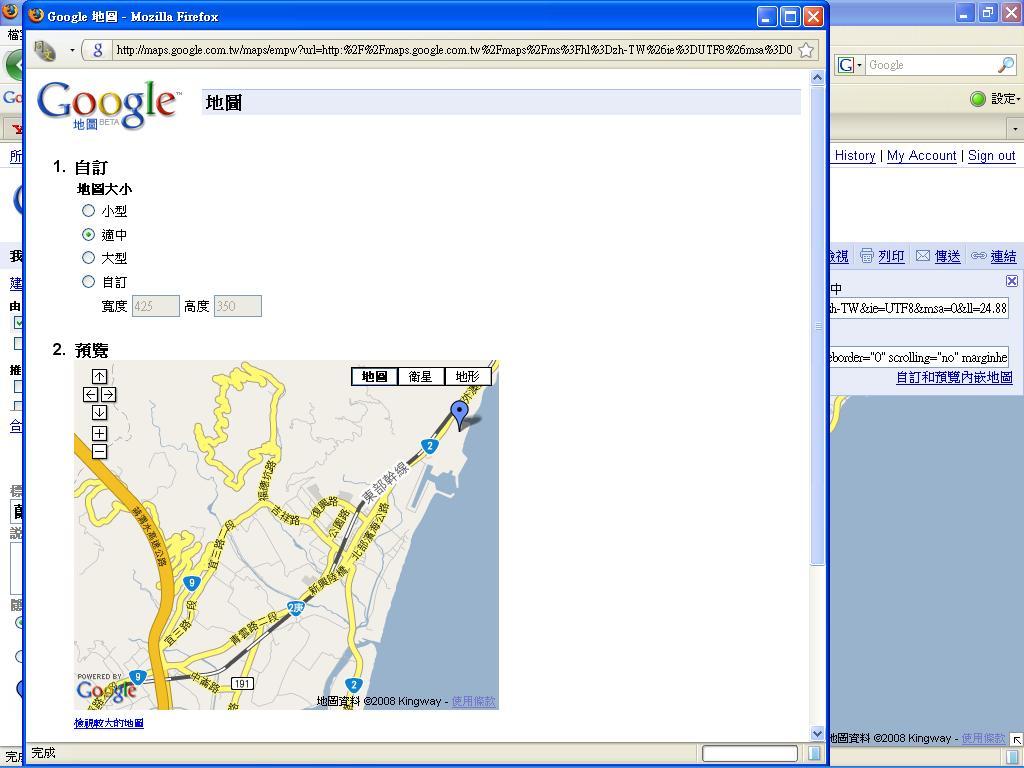Click the popup vertical scrollbar thumb
This screenshot has height=768, width=1024.
(x=818, y=325)
